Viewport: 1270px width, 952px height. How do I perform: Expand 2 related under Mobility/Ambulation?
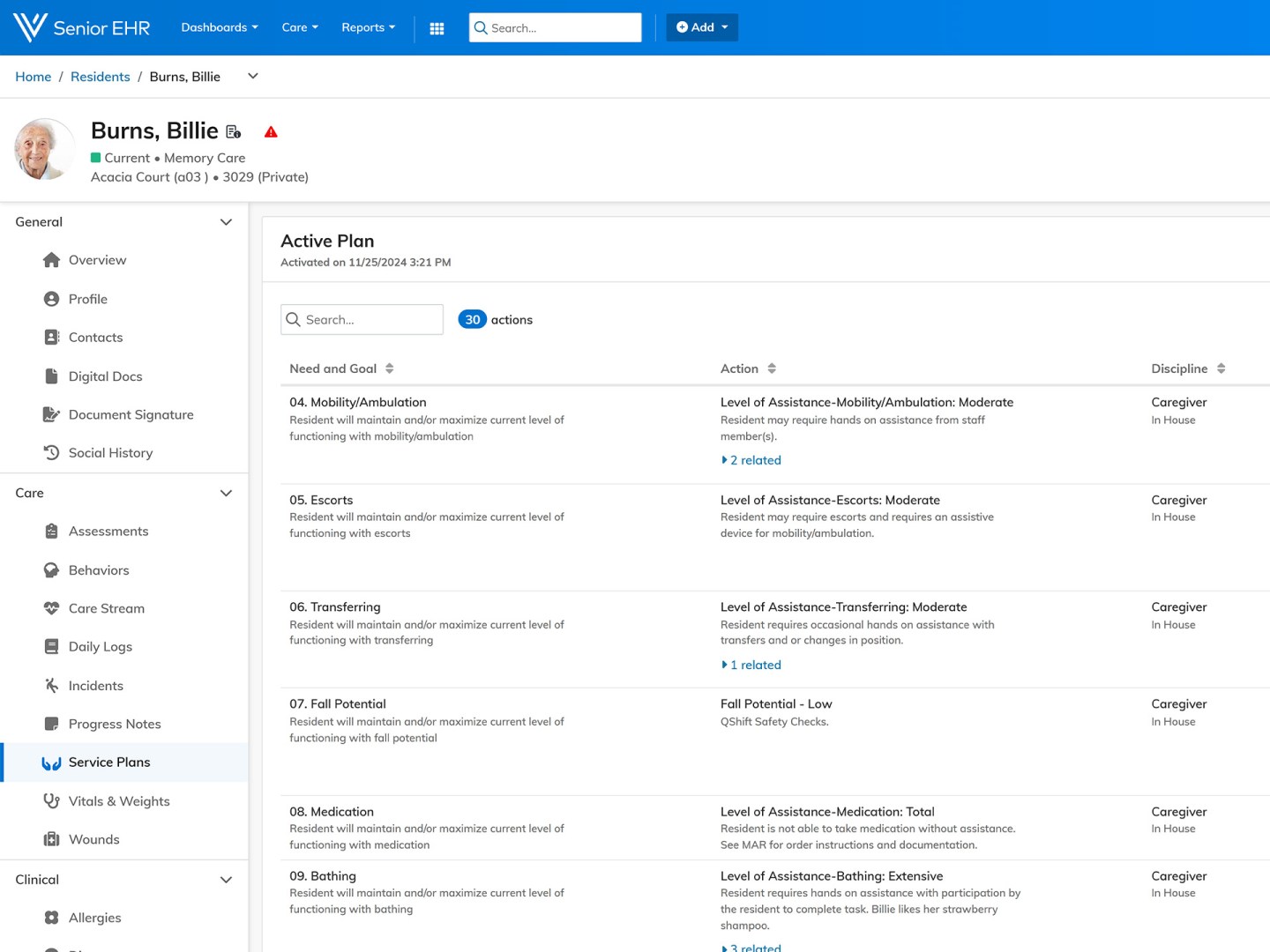tap(751, 460)
